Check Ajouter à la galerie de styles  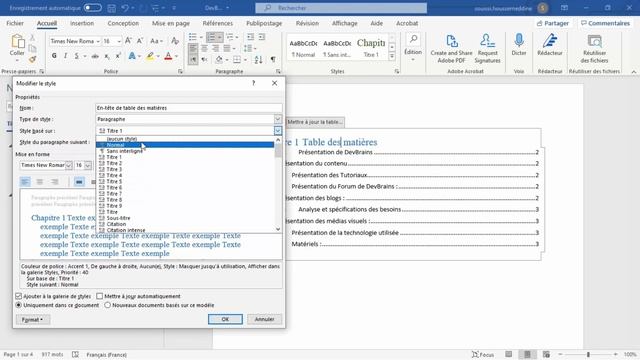point(18,296)
